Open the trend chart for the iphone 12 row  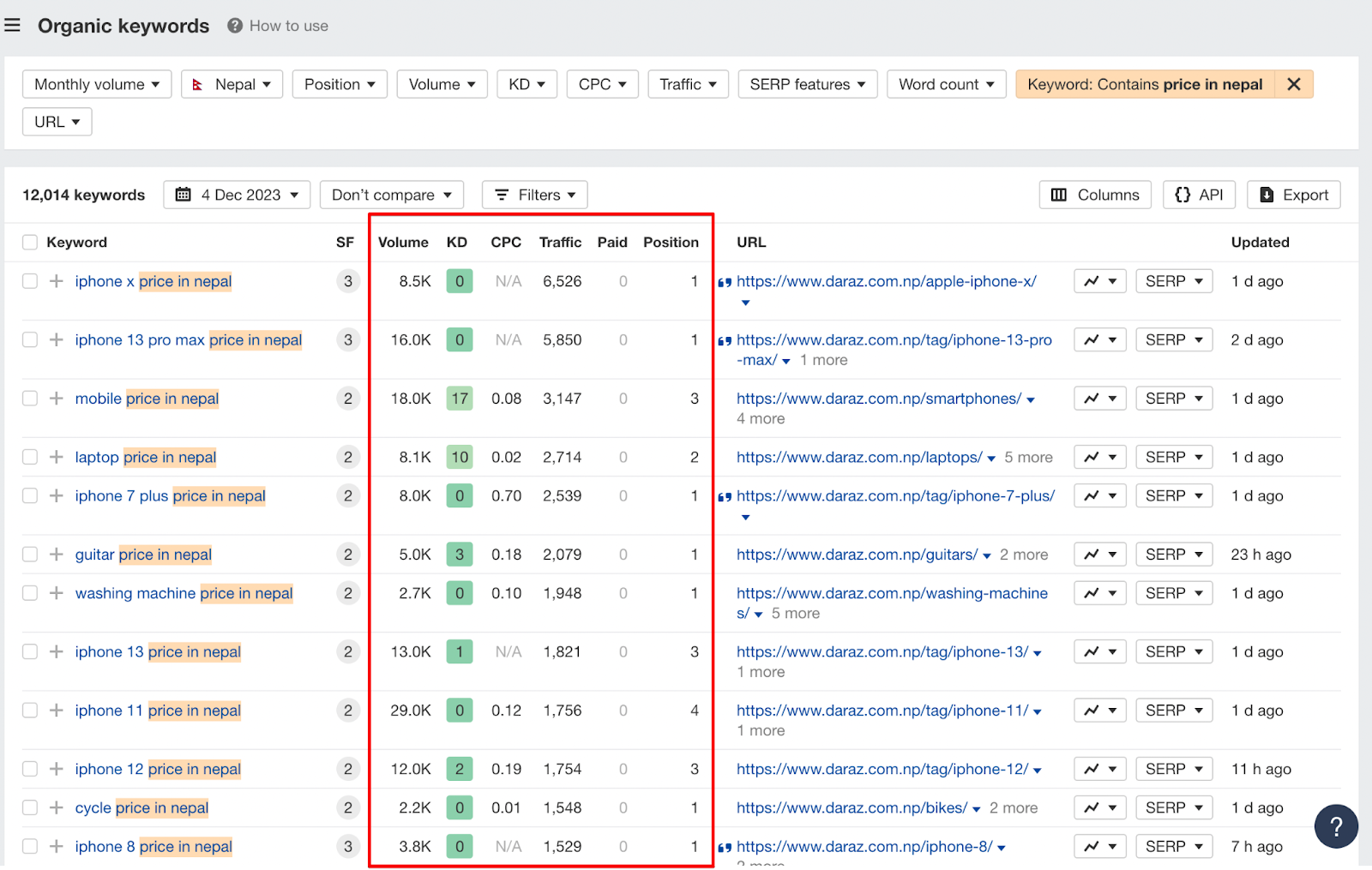pos(1100,769)
